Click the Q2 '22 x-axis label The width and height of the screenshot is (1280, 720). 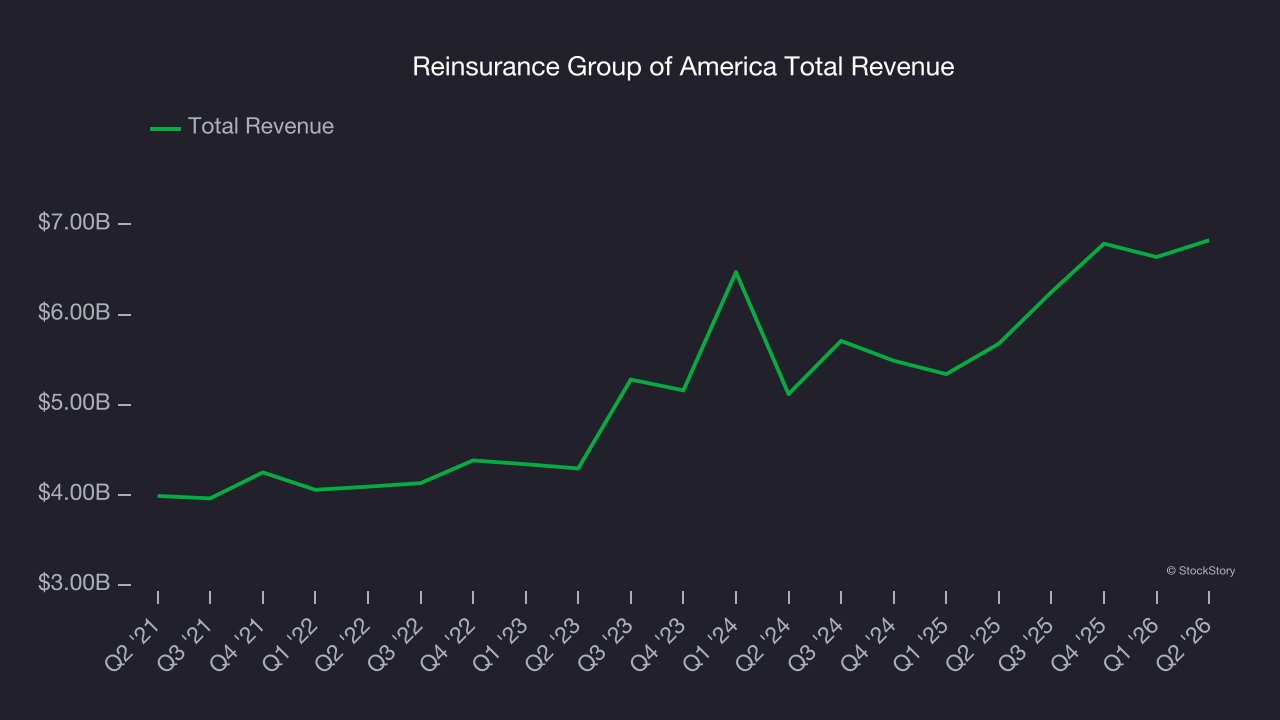tap(345, 643)
